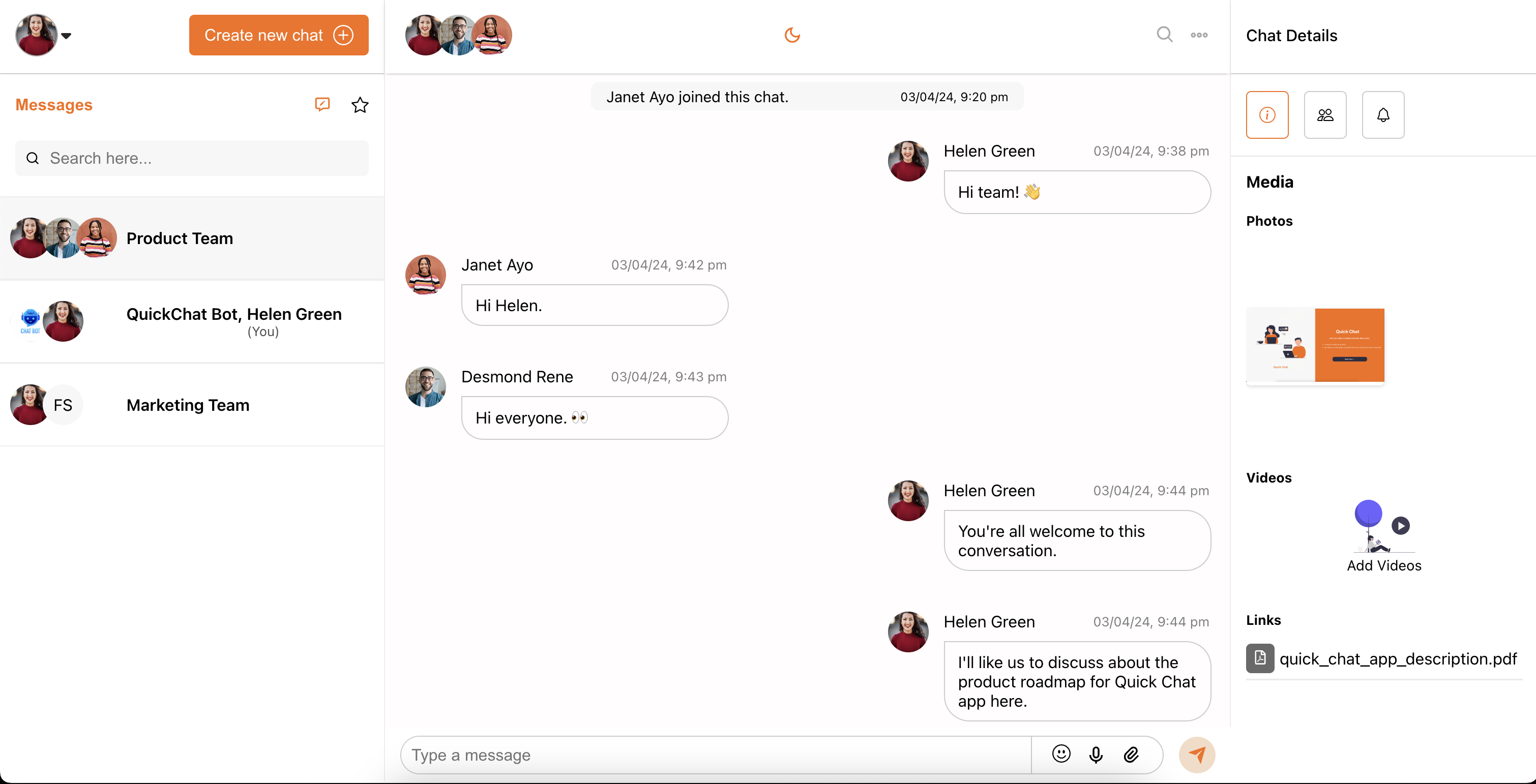Switch to members tab icon
This screenshot has width=1536, height=784.
tap(1324, 115)
